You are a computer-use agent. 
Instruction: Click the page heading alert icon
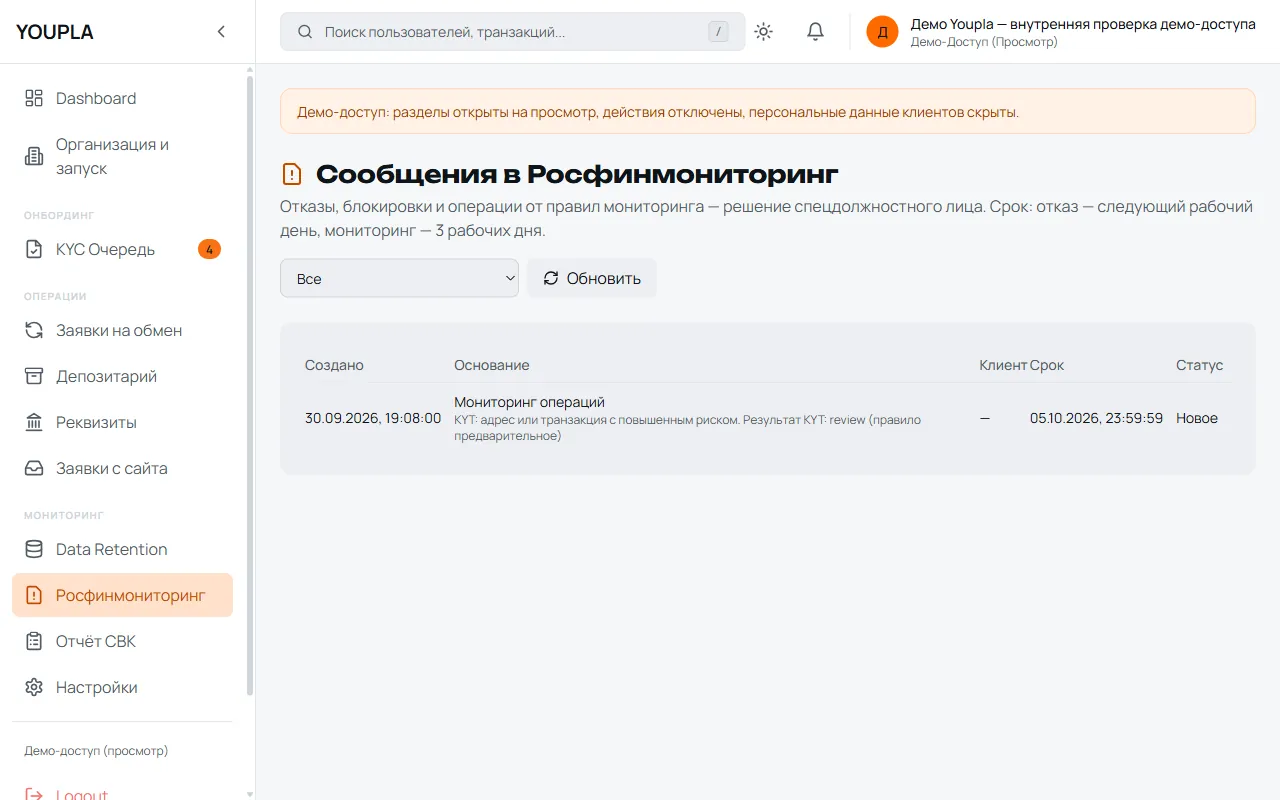(291, 174)
